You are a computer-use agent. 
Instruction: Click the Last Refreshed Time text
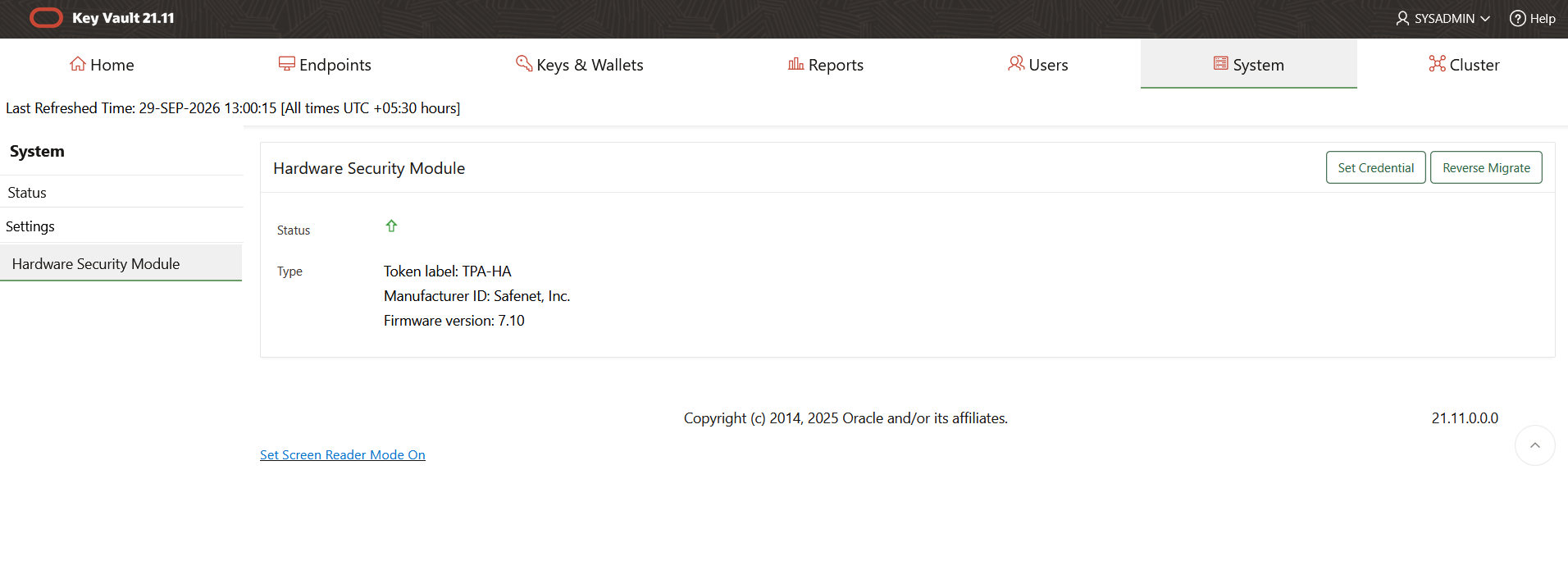233,108
